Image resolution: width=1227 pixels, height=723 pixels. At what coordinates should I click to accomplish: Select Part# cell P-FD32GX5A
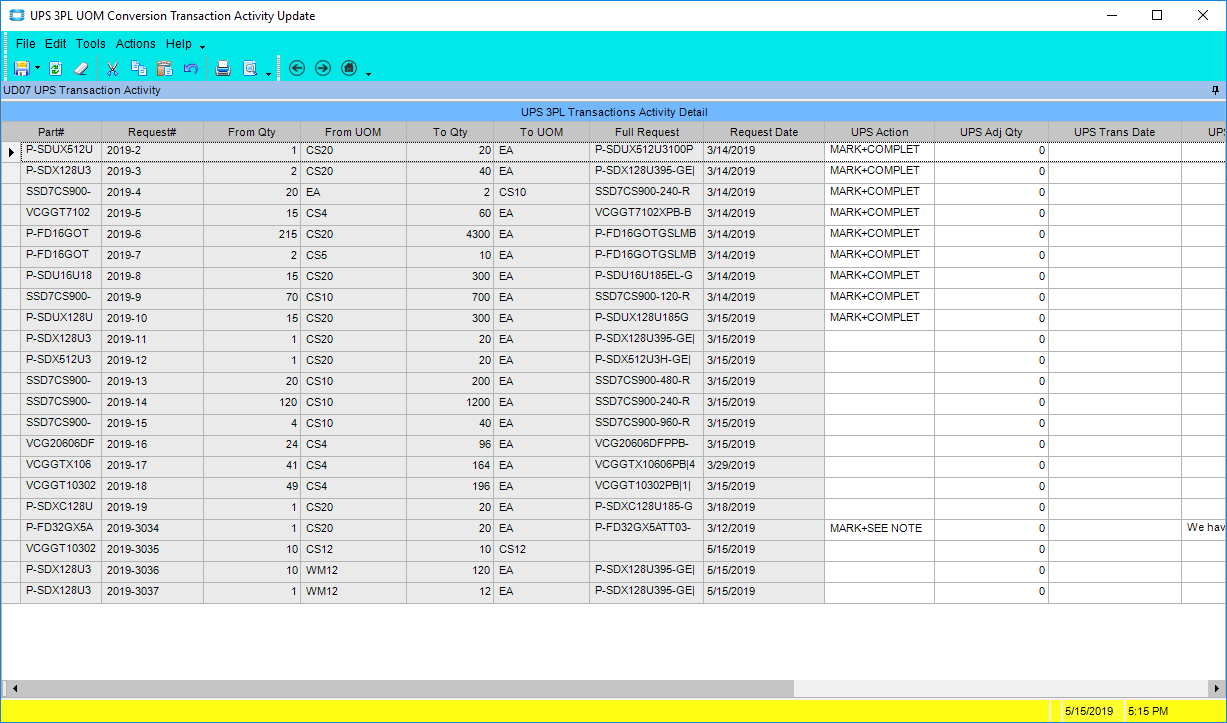(62, 529)
